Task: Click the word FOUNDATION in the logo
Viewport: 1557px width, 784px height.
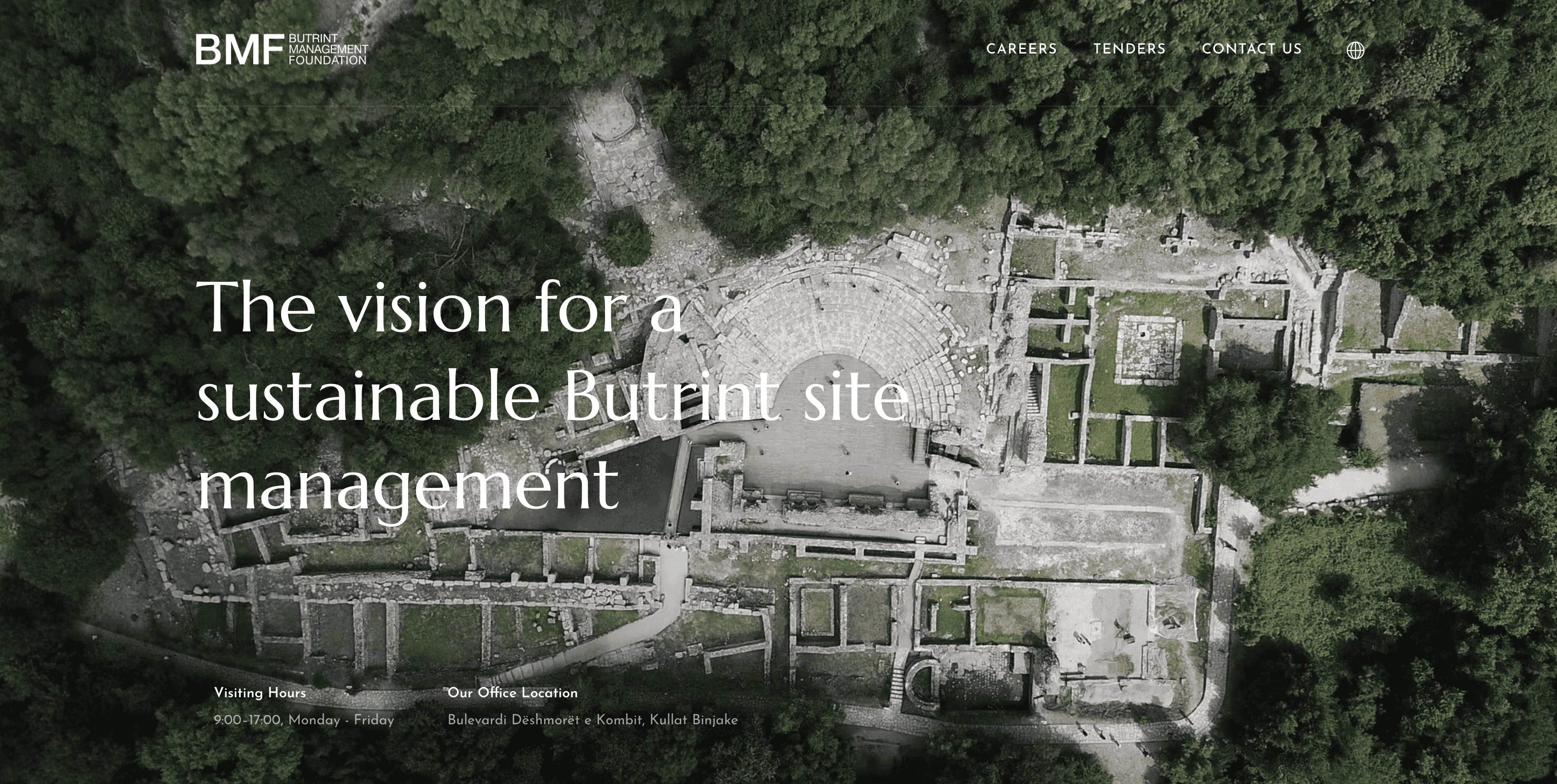Action: 328,61
